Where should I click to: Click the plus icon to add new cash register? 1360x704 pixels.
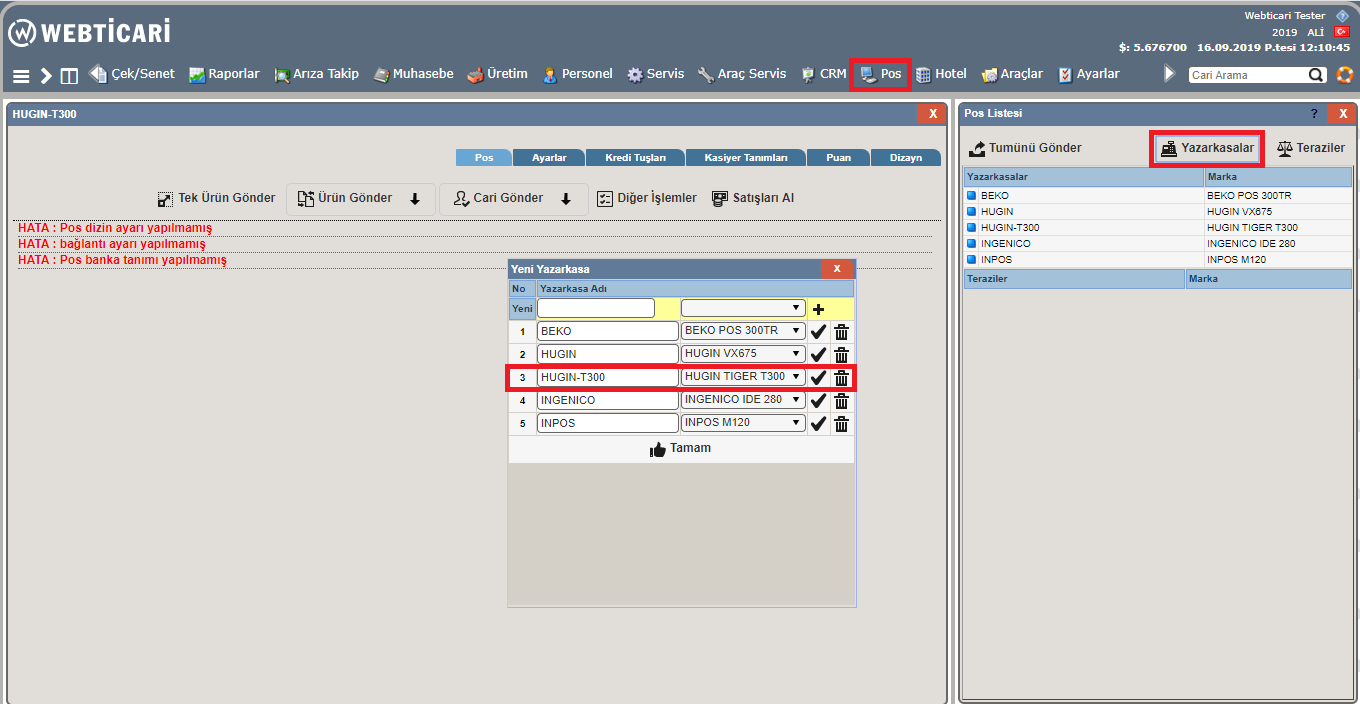click(x=817, y=309)
